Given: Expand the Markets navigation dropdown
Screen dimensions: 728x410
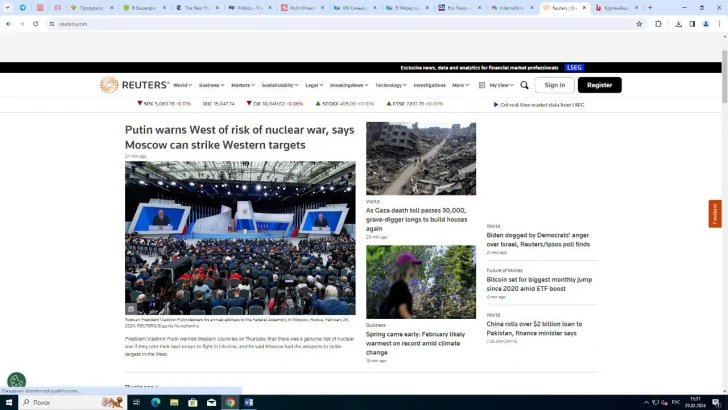Looking at the screenshot, I should (243, 85).
